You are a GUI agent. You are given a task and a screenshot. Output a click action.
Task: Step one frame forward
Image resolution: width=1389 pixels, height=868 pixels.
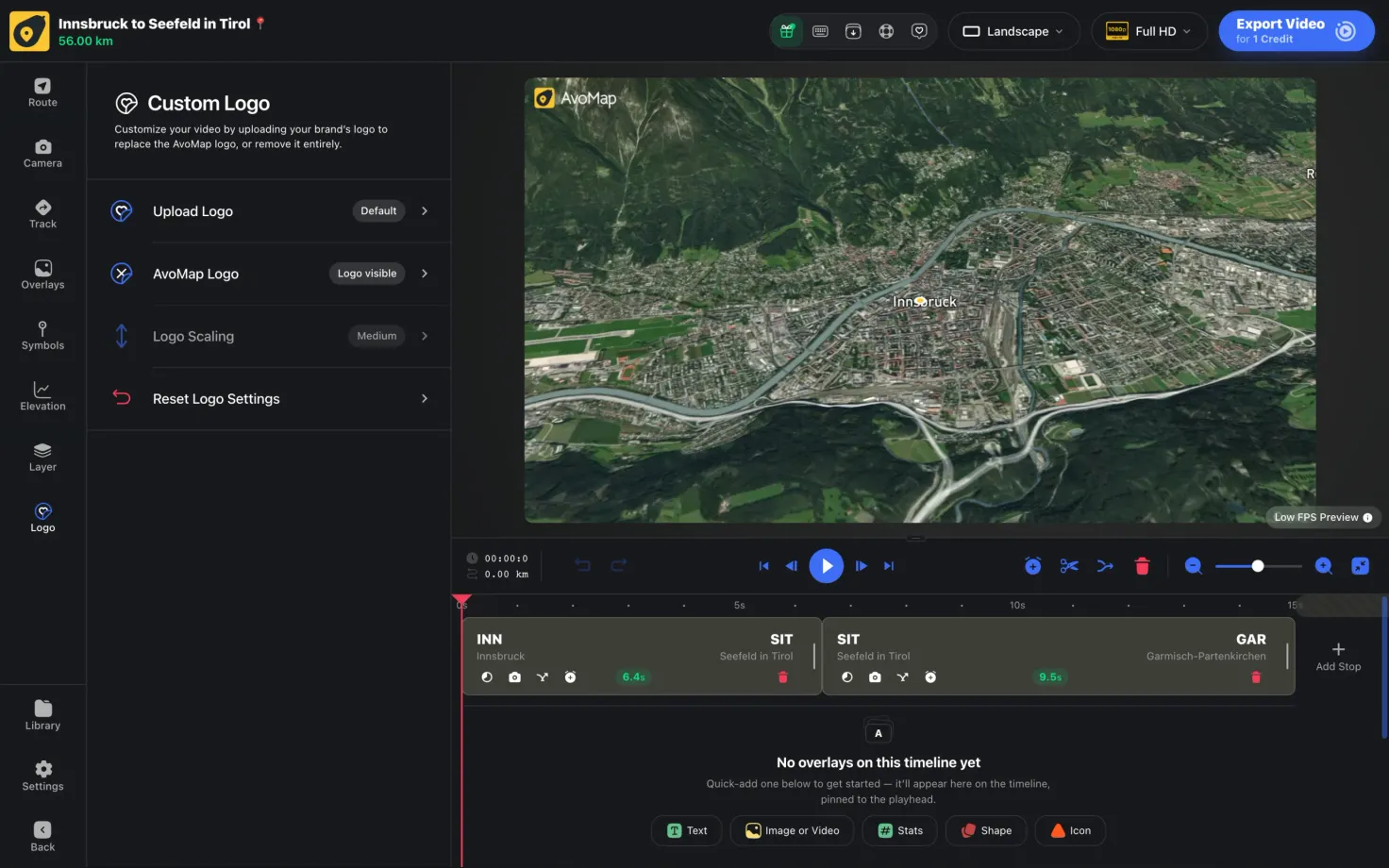[x=861, y=566]
